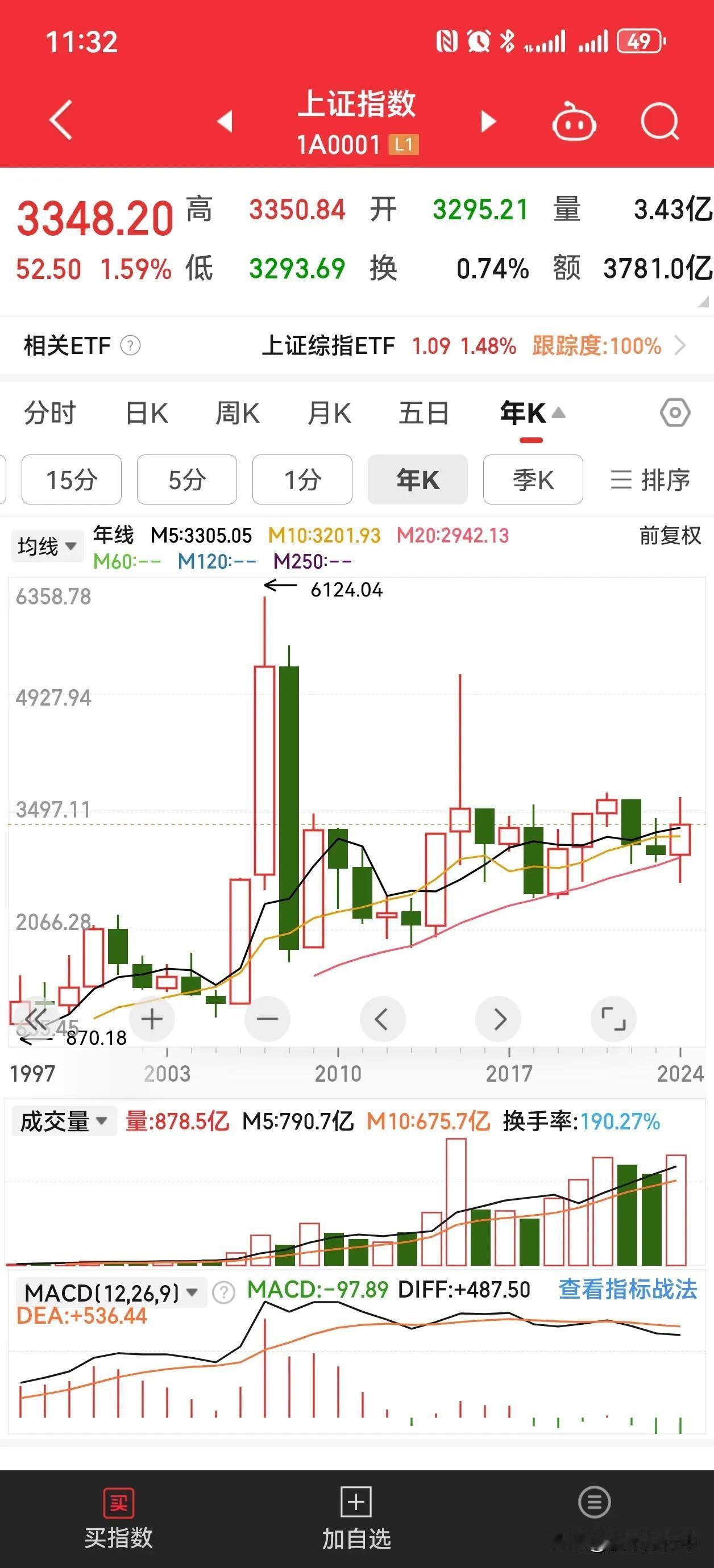Screen dimensions: 714x1568
Task: Tap the help icon beside 相关ETF
Action: pos(130,346)
